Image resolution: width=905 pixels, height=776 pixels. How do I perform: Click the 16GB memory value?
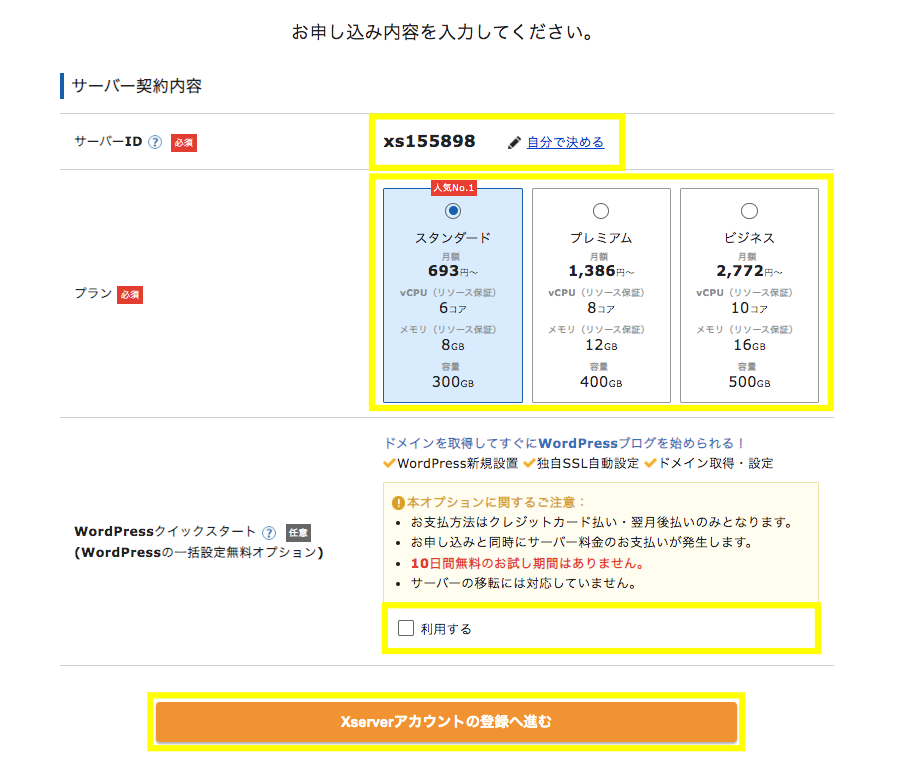coord(749,345)
